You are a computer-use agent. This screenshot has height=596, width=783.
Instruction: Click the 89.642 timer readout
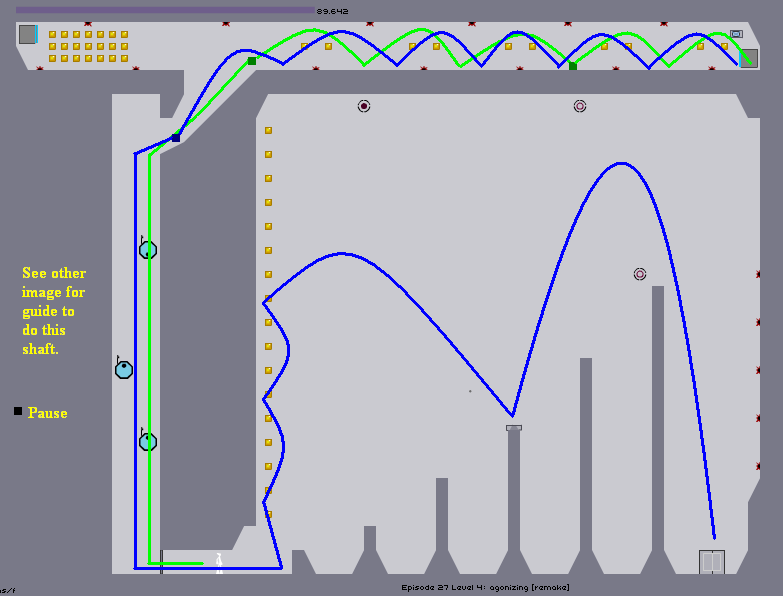pyautogui.click(x=333, y=11)
